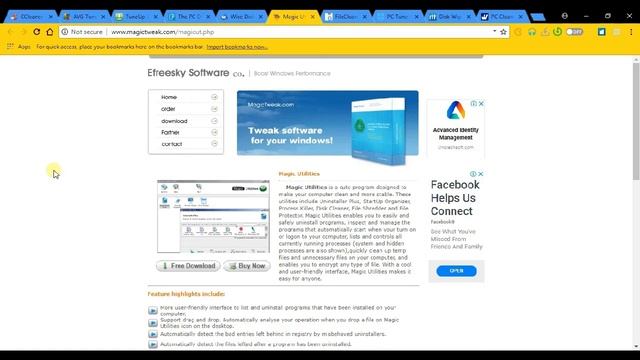
Task: Click the Magic Utilities screenshot thumbnail
Action: [x=213, y=216]
